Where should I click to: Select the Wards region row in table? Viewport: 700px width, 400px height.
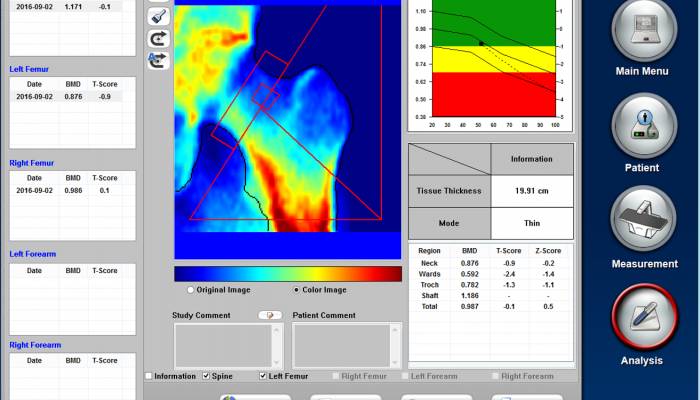[x=490, y=274]
